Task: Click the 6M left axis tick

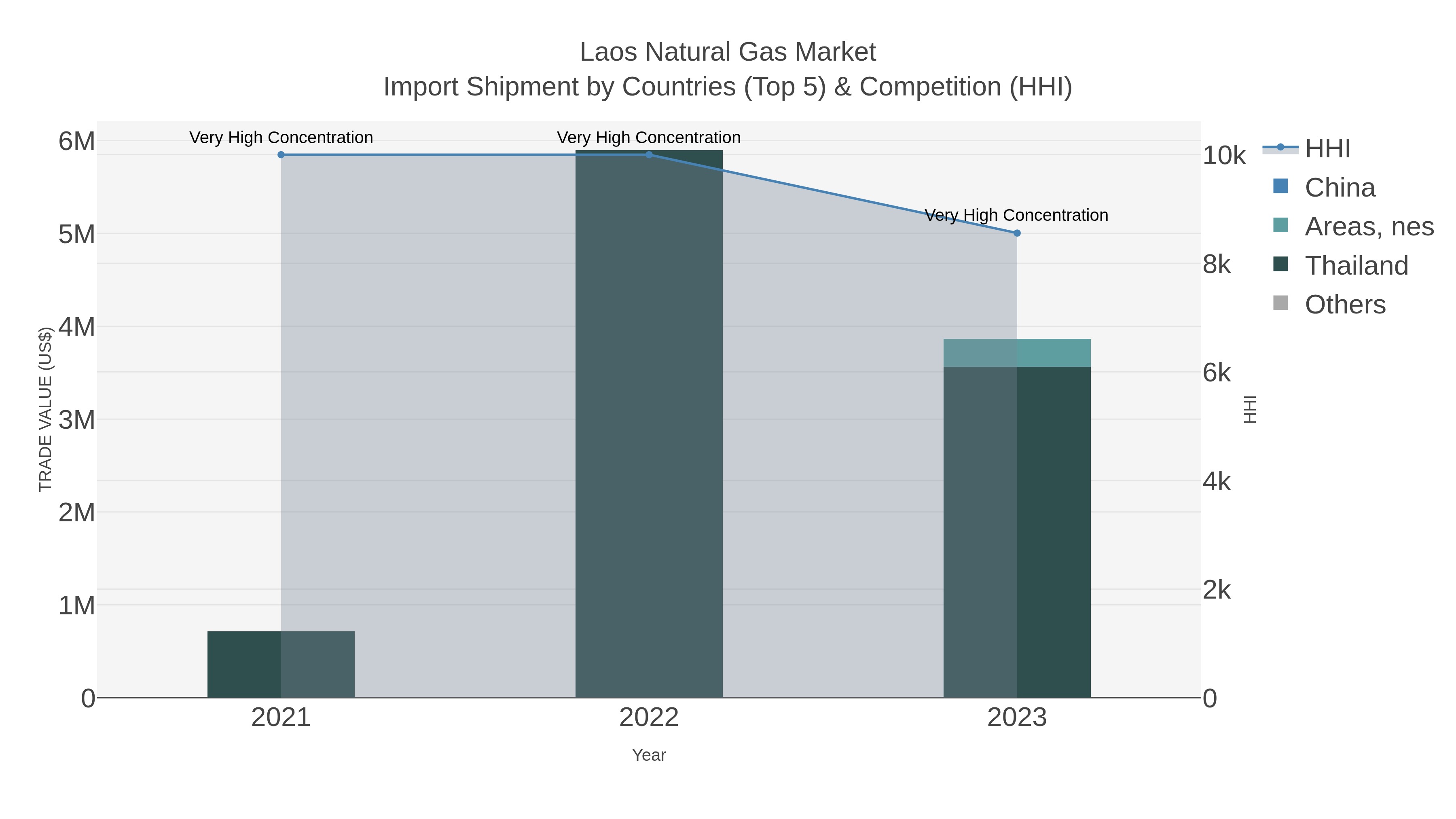Action: point(77,141)
